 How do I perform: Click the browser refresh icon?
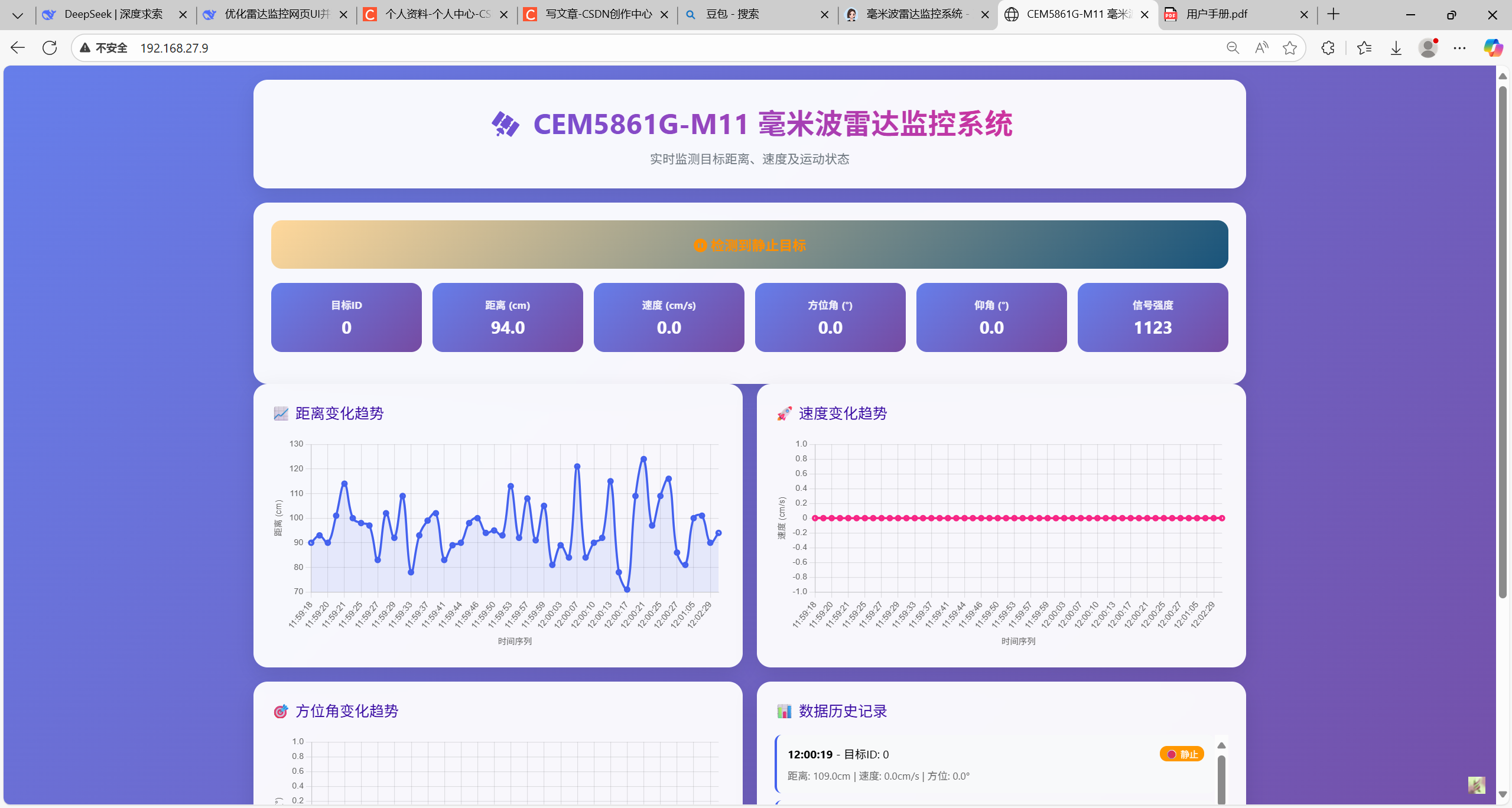(50, 48)
